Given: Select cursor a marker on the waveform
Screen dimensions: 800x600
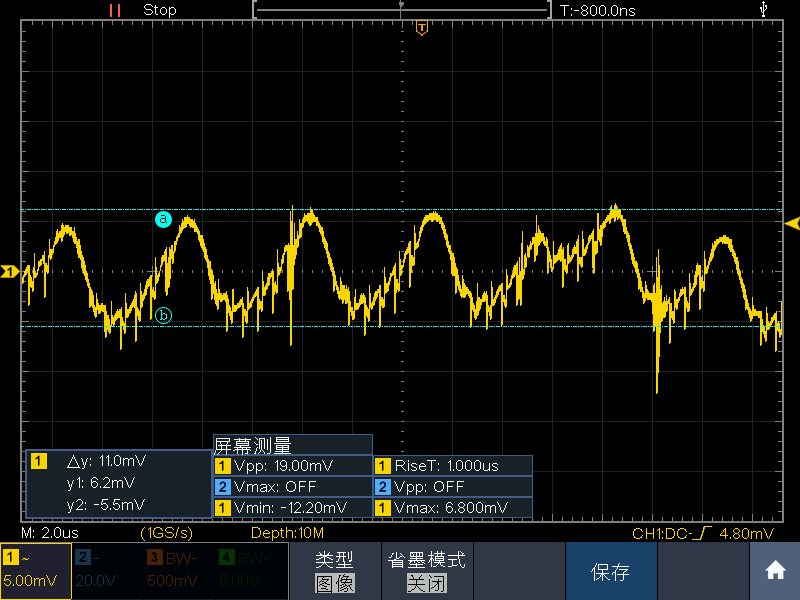Looking at the screenshot, I should (x=163, y=219).
